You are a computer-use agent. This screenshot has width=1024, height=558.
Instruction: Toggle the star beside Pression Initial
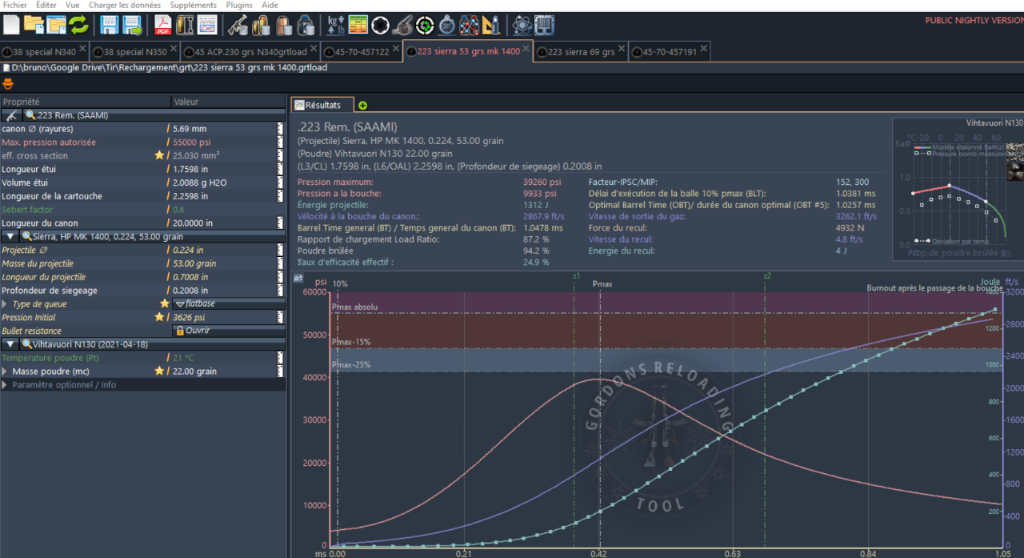(x=158, y=316)
